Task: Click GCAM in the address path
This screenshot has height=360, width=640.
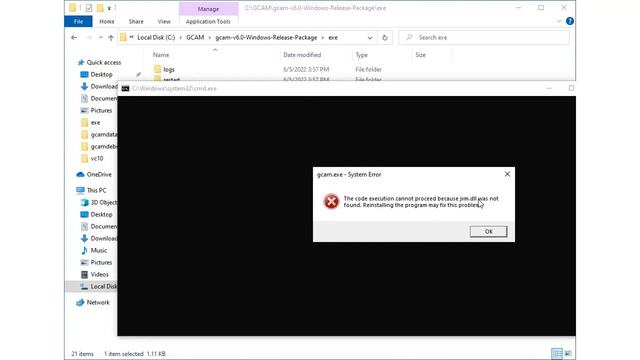Action: point(195,38)
